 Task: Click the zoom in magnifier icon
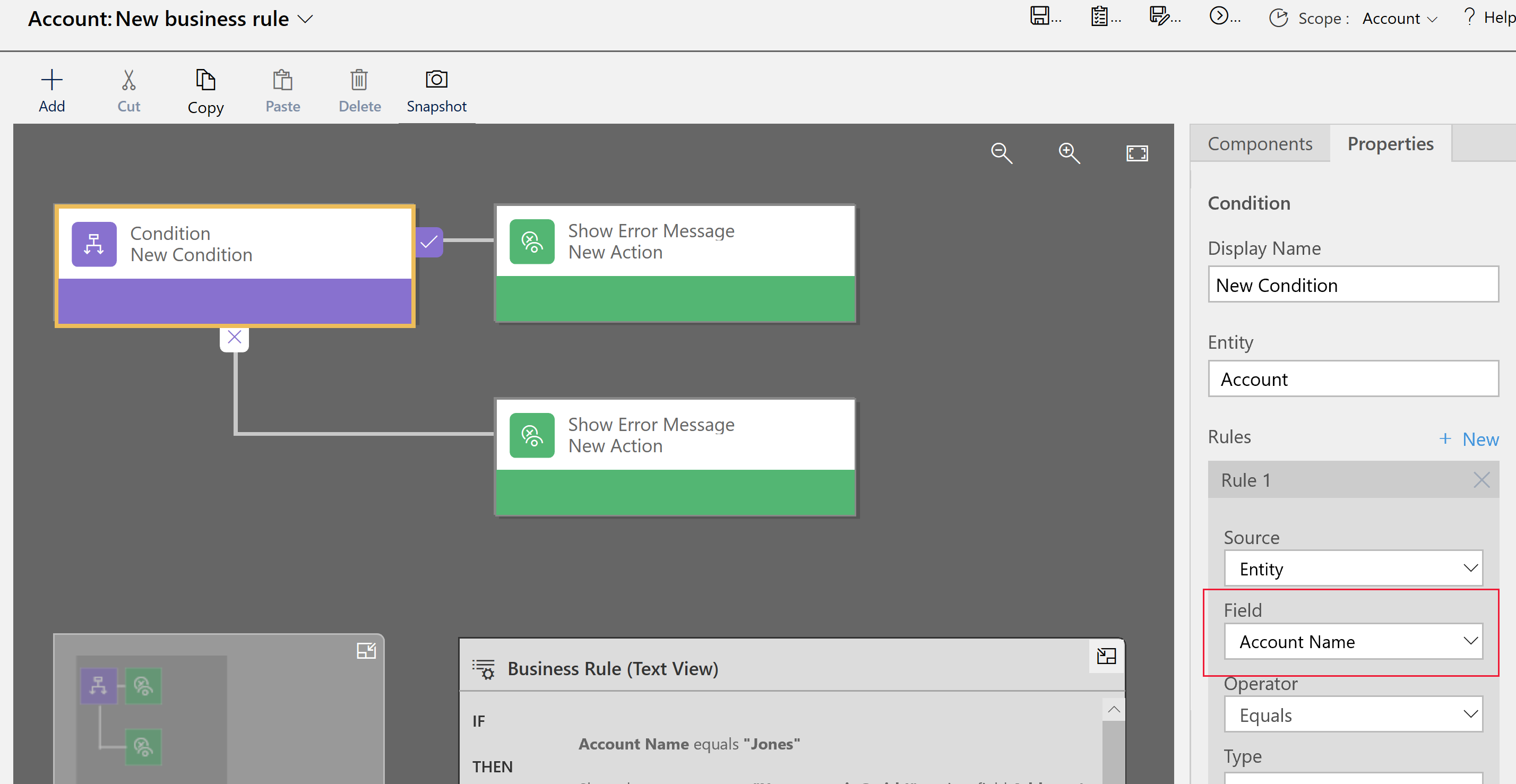pyautogui.click(x=1068, y=153)
